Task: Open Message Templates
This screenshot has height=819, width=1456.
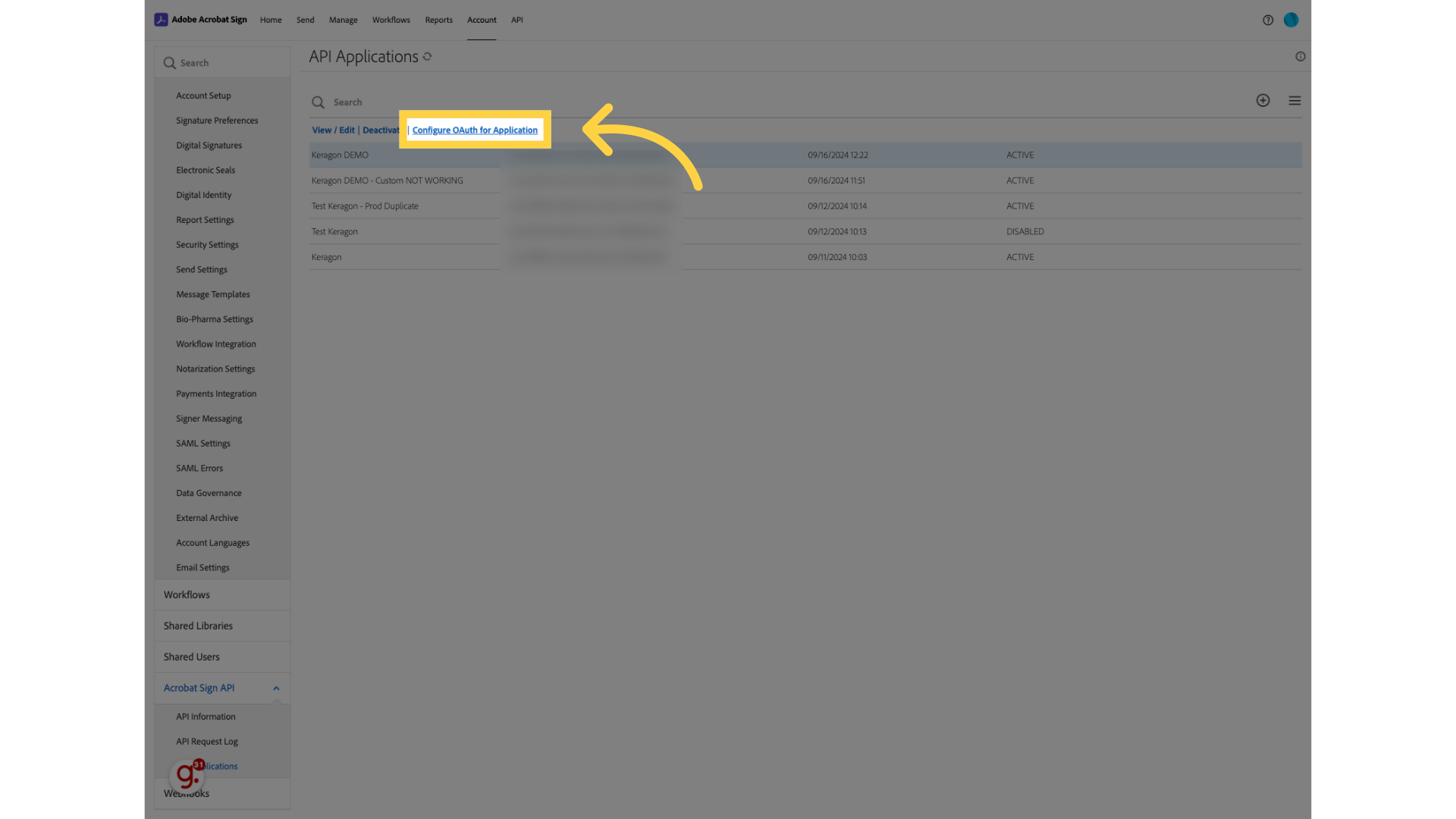Action: [213, 294]
